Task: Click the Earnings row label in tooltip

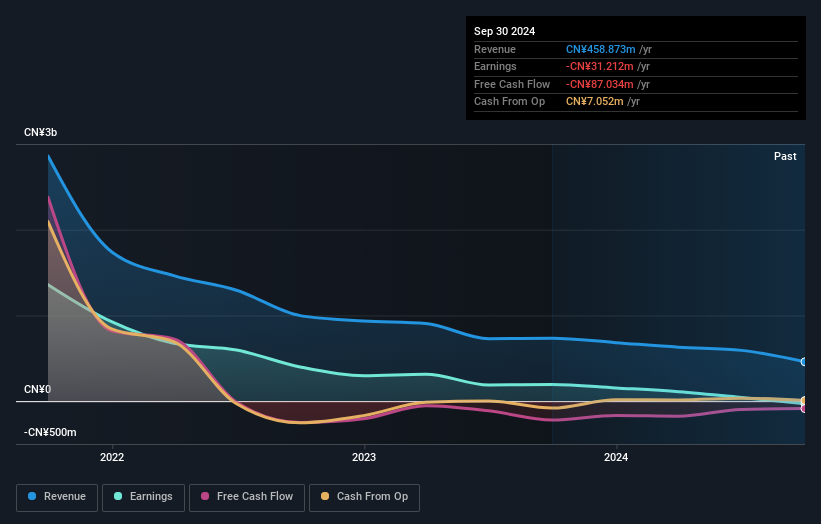Action: (495, 66)
